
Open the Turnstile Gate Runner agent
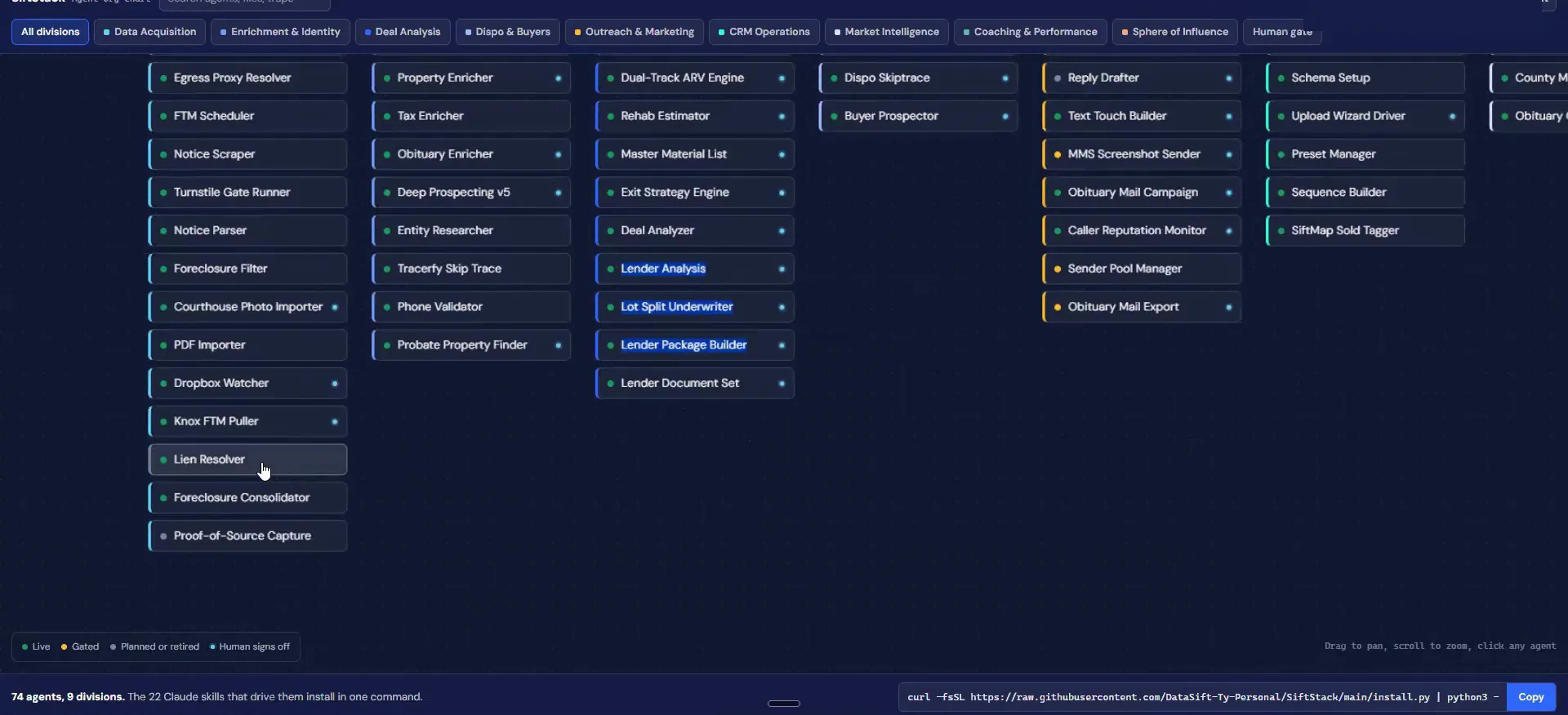point(247,193)
